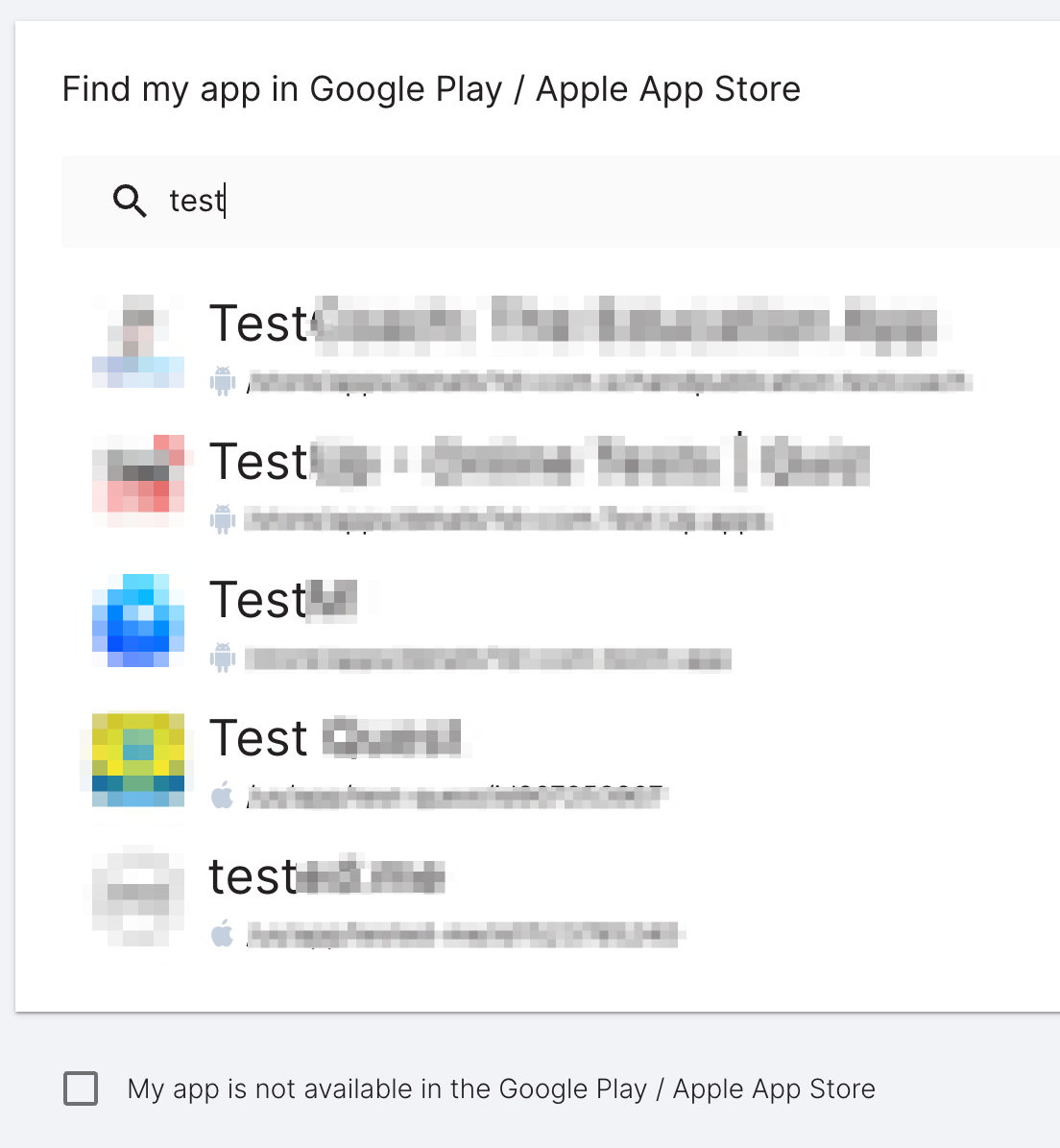
Task: Open the first result's store URL
Action: click(610, 382)
